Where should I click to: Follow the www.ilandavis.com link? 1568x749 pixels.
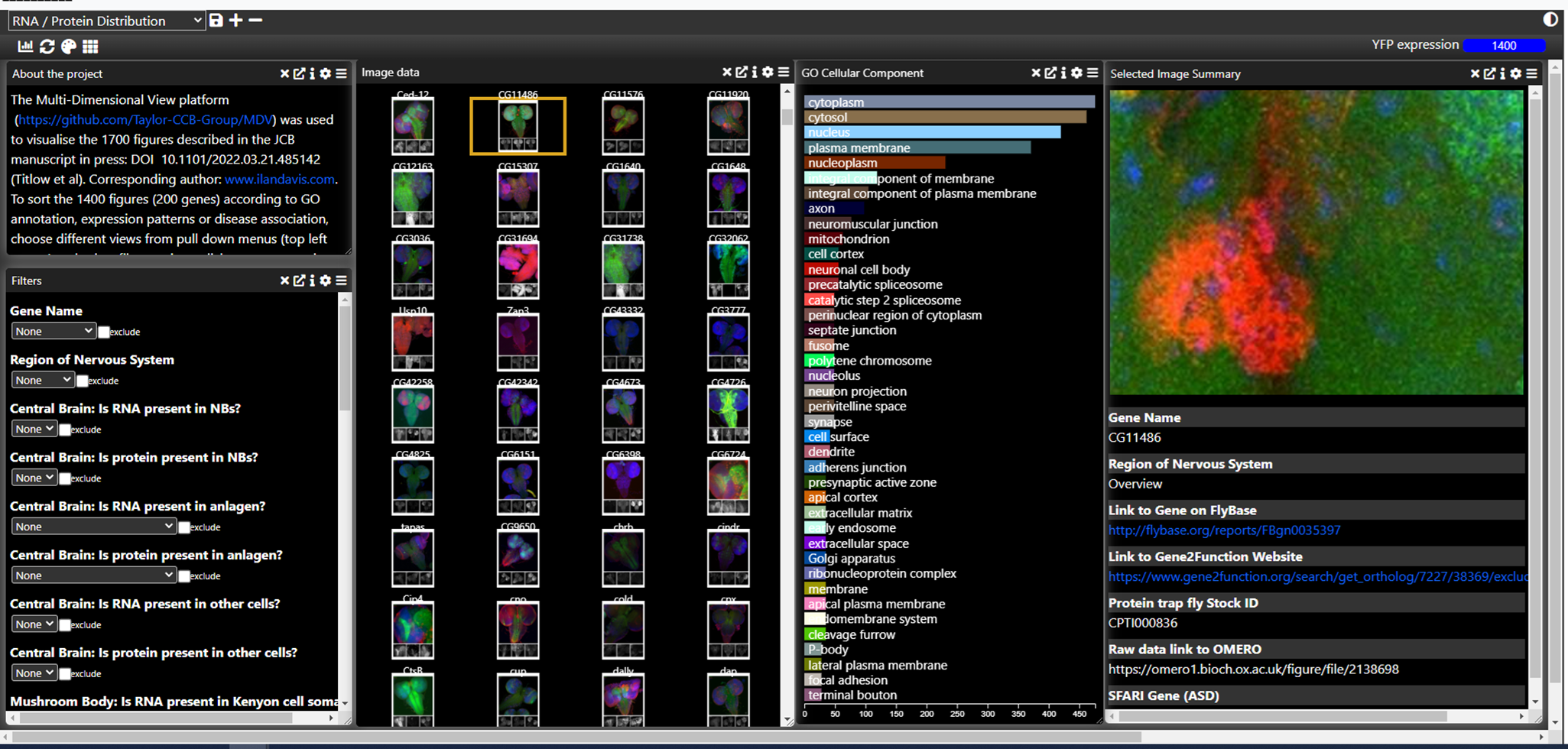coord(279,180)
